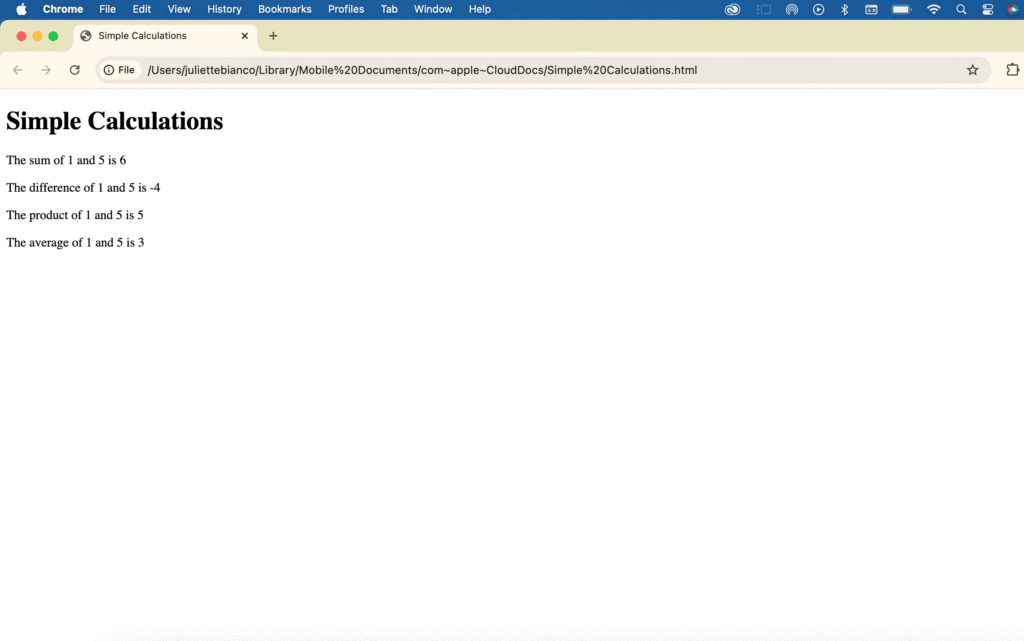Open the History menu

click(x=224, y=9)
